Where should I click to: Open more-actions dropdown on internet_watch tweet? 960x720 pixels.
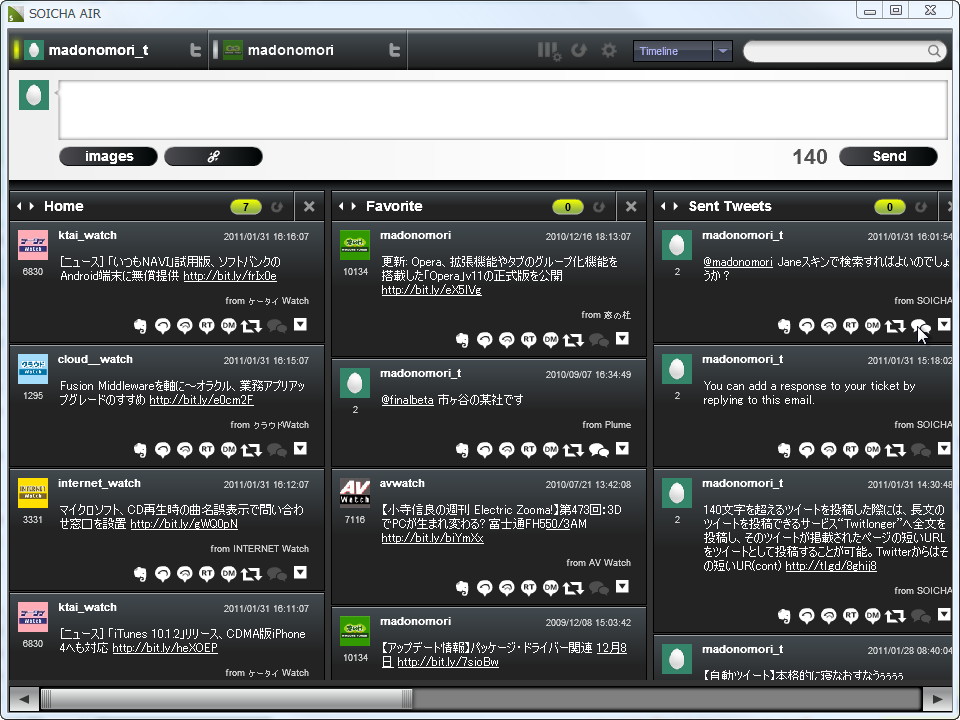pyautogui.click(x=300, y=572)
